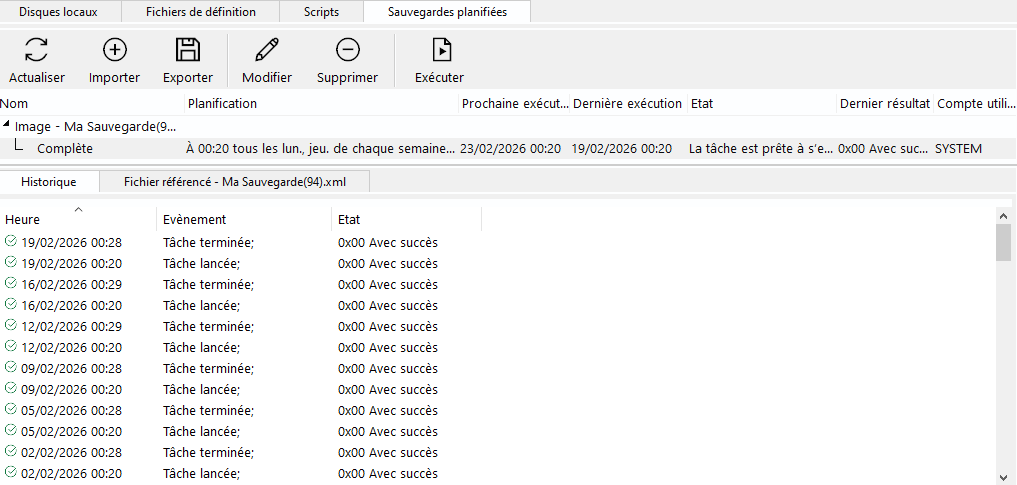Click the 'À 00:20 tous les lun., jeu.' cell
Screen dimensions: 1017x485
[x=320, y=148]
